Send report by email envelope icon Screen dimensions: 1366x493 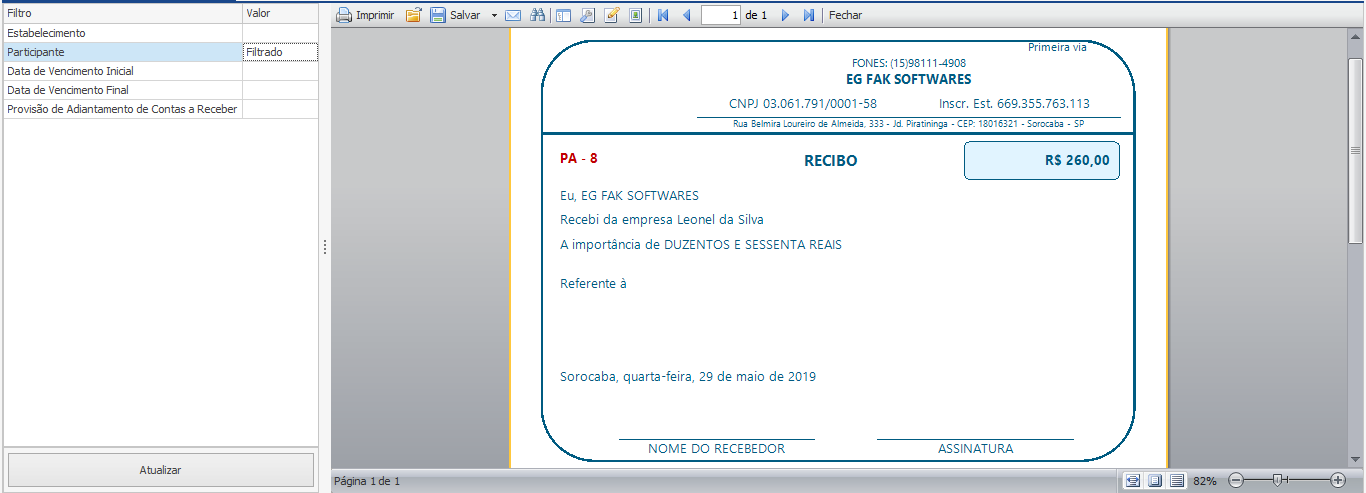[513, 15]
